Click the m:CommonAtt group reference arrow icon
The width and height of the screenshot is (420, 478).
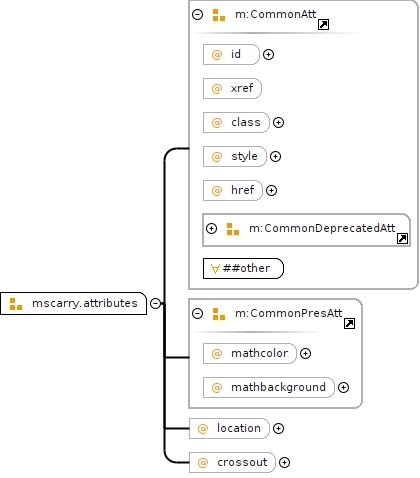323,25
